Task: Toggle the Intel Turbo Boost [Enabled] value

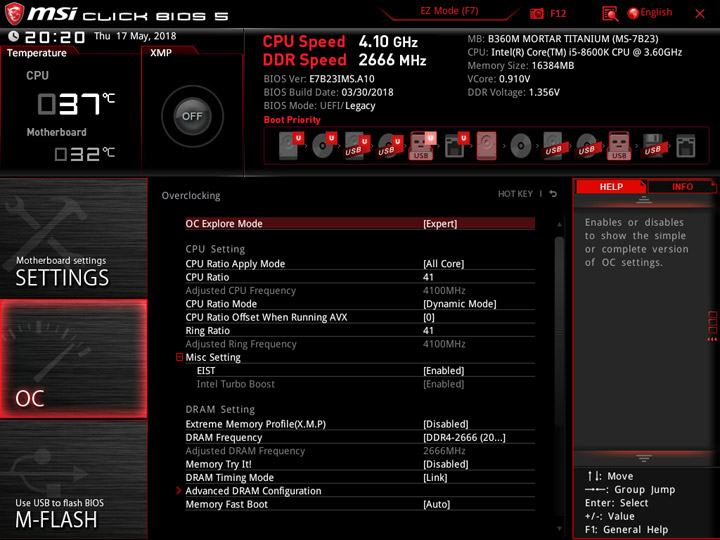Action: coord(444,384)
